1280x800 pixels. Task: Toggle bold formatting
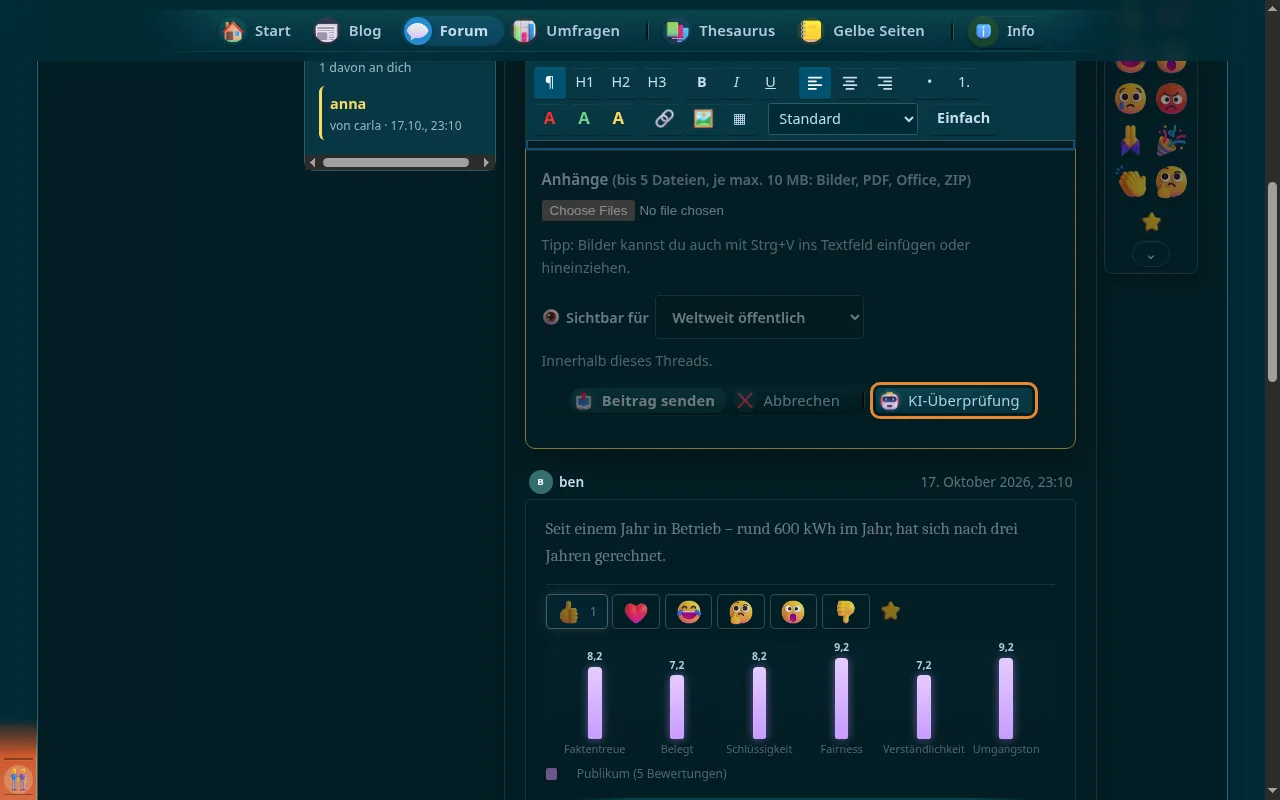click(701, 83)
